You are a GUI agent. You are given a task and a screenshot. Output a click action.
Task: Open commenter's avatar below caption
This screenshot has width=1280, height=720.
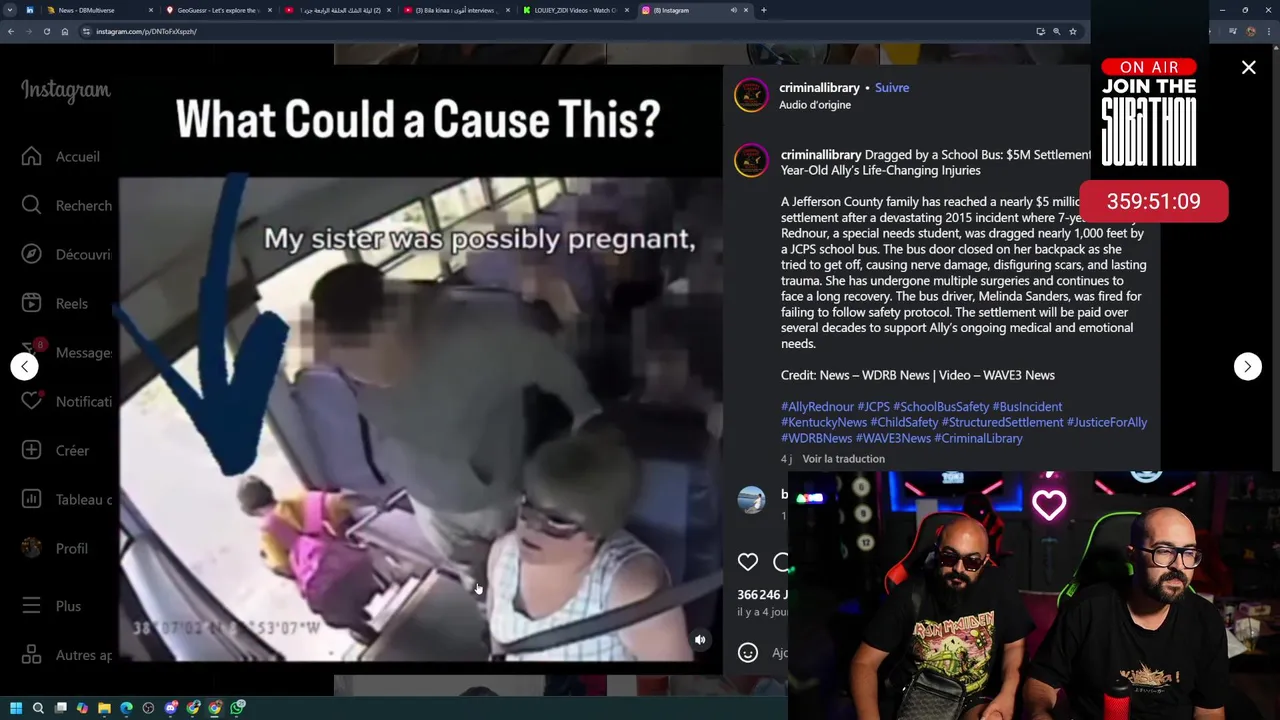pyautogui.click(x=751, y=501)
